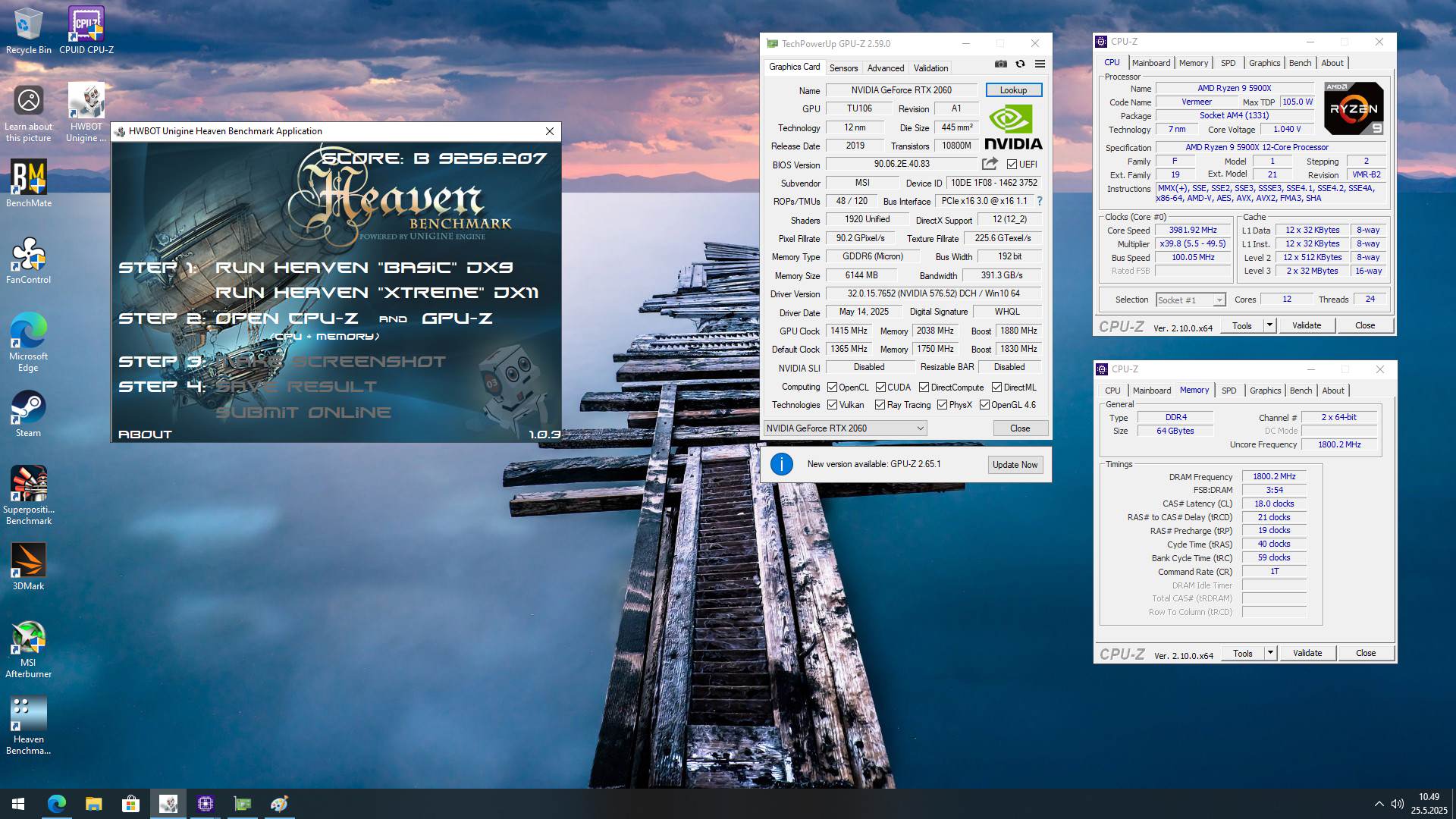The height and width of the screenshot is (819, 1456).
Task: Open the GPU-Z hamburger menu
Action: [x=1040, y=64]
